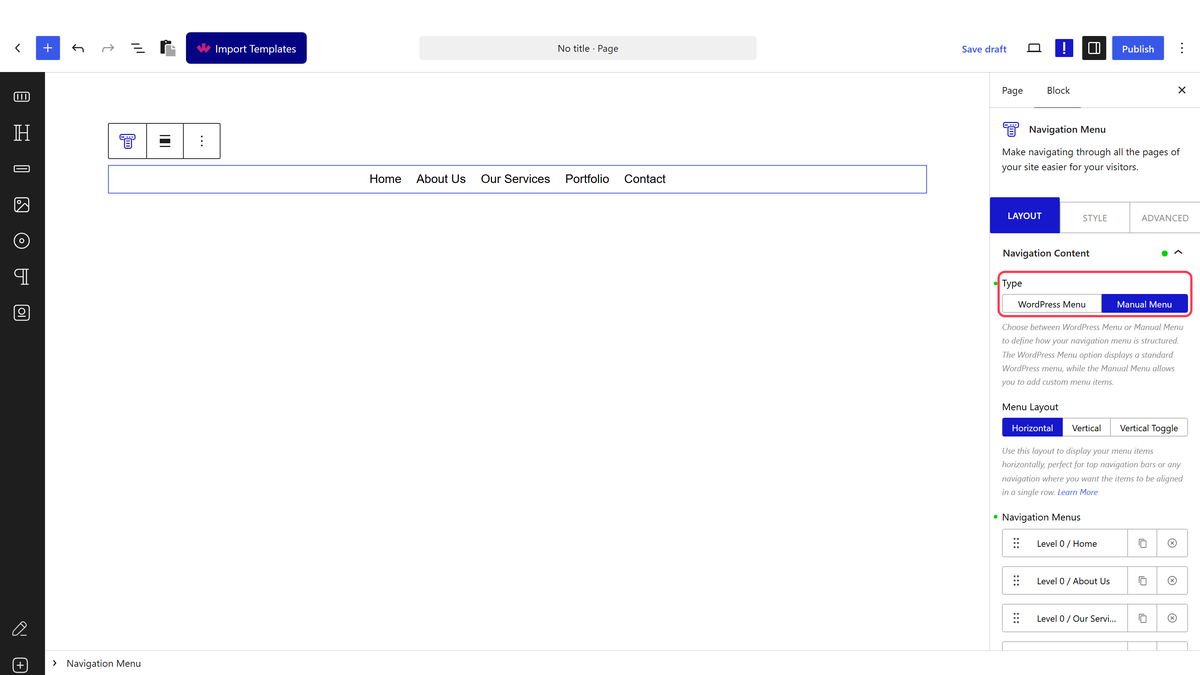Switch to the Page tab
This screenshot has height=675, width=1200.
tap(1012, 90)
